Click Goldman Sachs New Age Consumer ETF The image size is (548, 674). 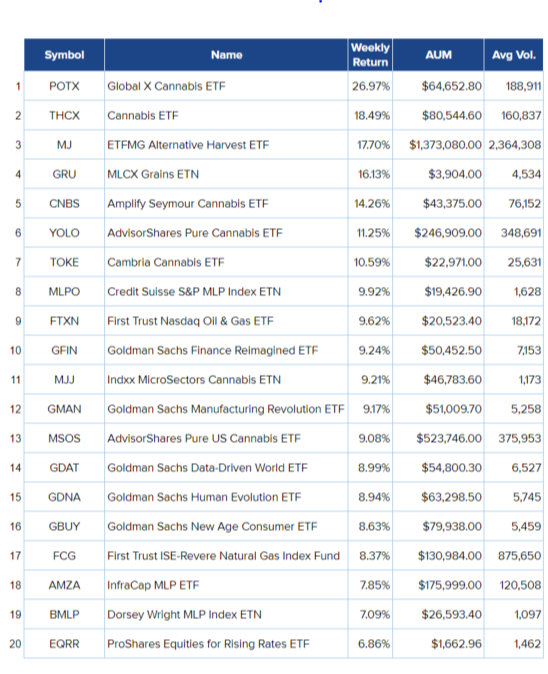pyautogui.click(x=212, y=527)
